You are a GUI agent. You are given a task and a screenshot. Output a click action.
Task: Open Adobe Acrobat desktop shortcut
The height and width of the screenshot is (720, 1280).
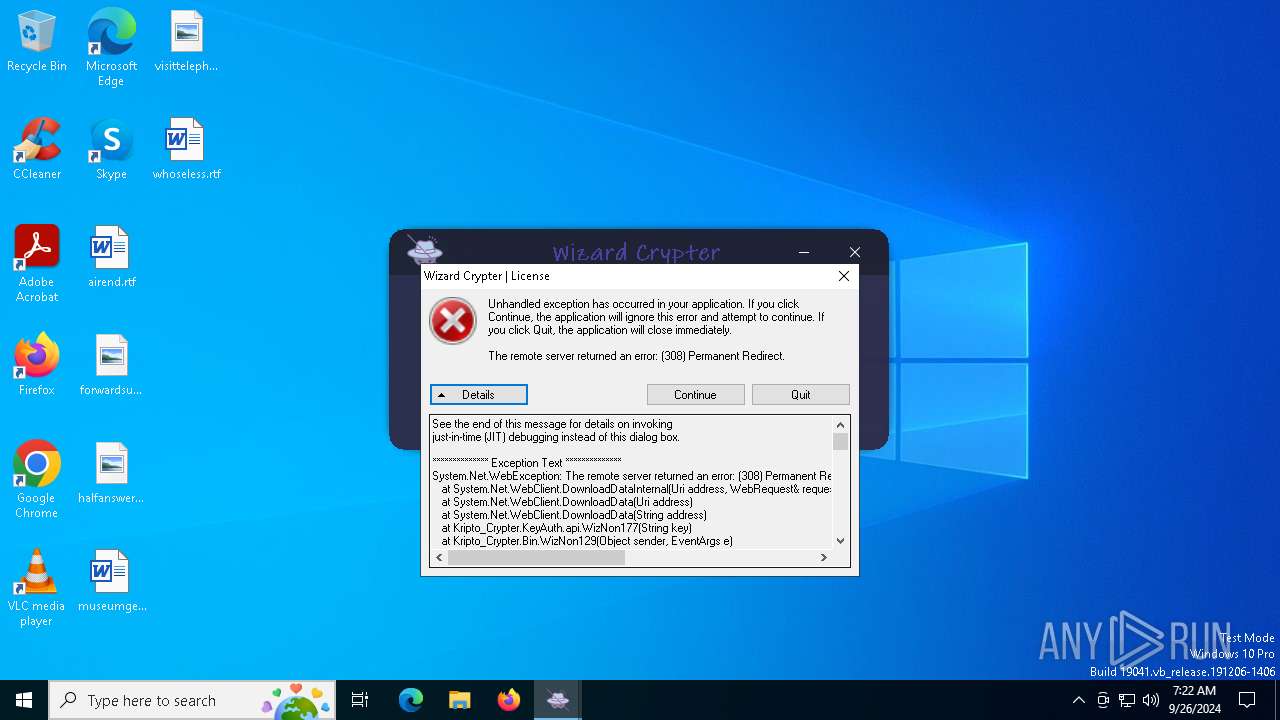[37, 264]
